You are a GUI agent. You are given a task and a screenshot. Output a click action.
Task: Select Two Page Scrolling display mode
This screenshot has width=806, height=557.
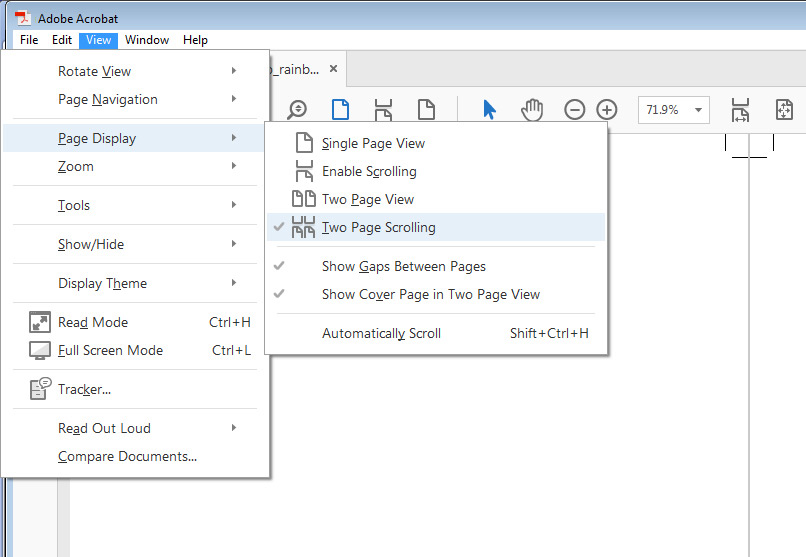click(378, 228)
